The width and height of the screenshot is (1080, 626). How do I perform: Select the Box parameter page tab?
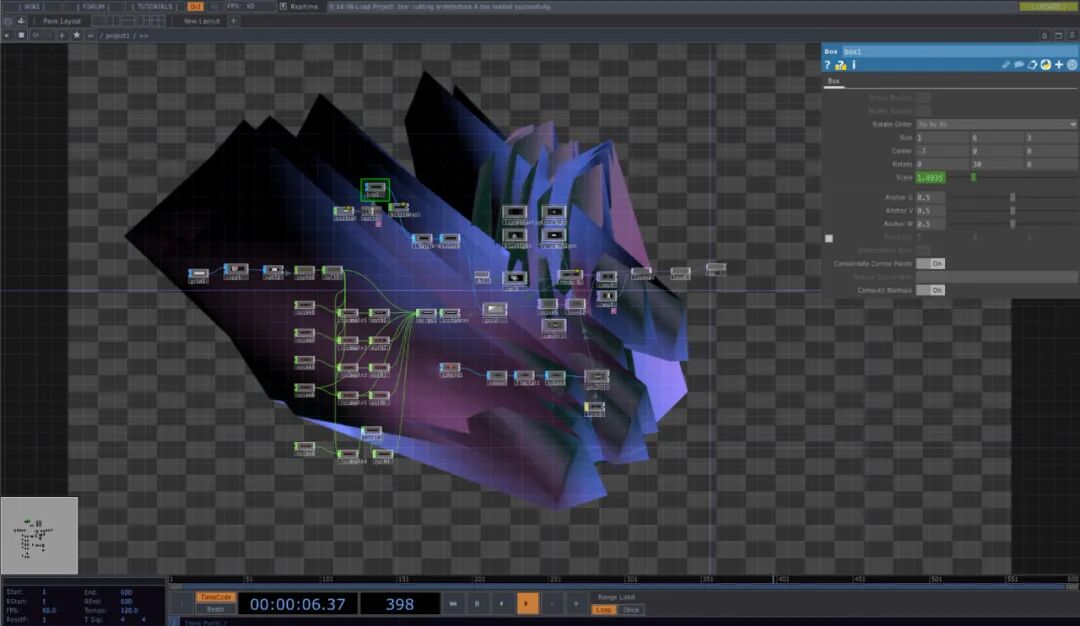(x=833, y=81)
